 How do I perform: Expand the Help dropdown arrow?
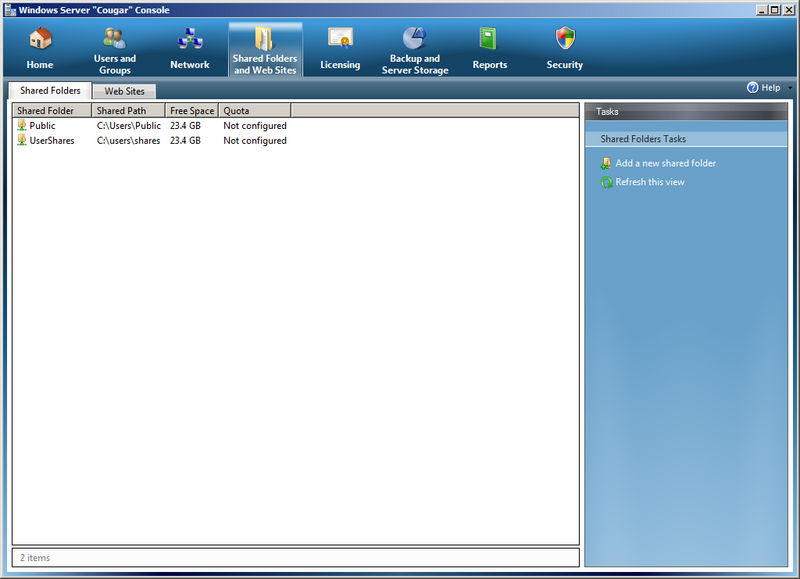[790, 88]
